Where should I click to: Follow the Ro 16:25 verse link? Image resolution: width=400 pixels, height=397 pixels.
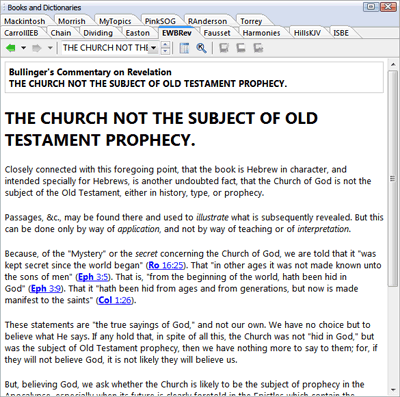[166, 265]
